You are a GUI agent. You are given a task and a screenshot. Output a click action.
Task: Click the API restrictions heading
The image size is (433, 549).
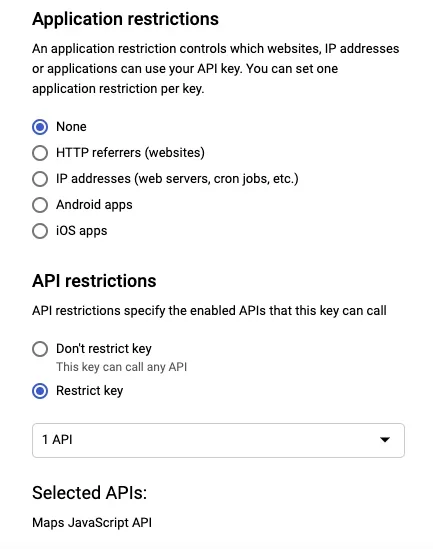pos(94,281)
